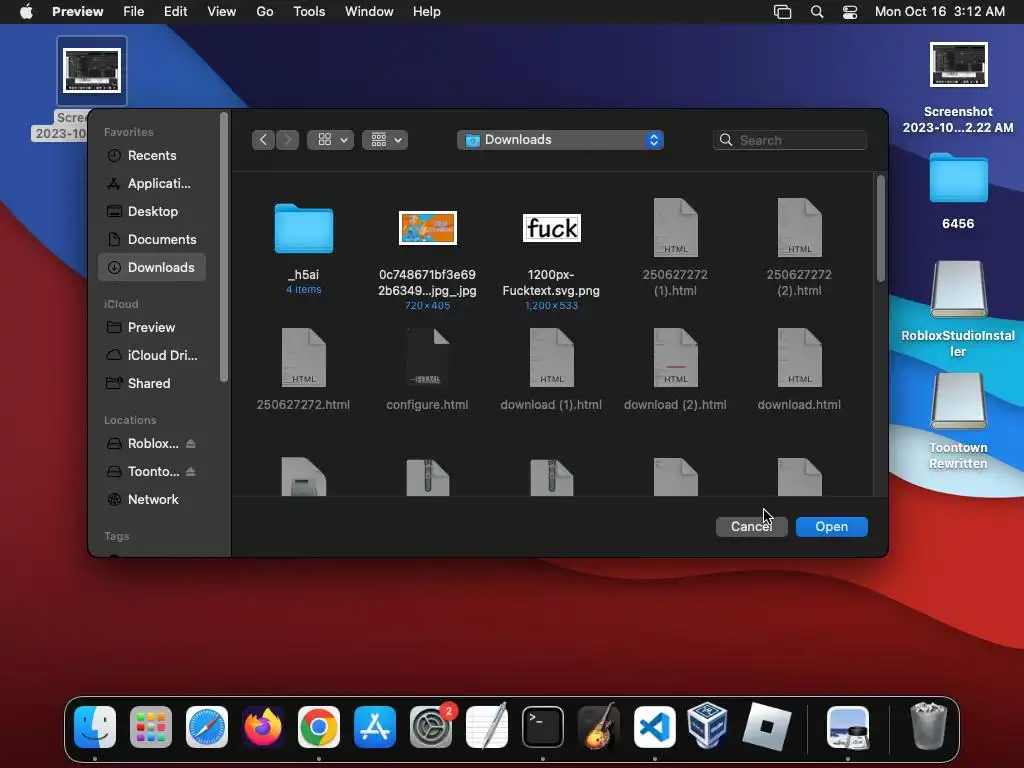
Task: Select Downloads in the sidebar
Action: [152, 268]
